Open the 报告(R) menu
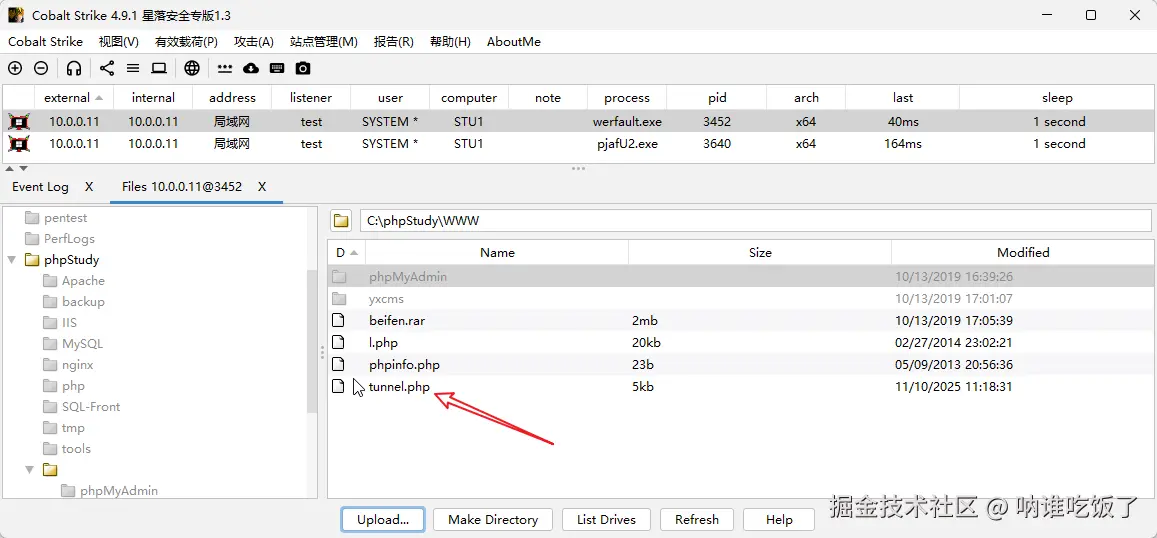 [394, 41]
